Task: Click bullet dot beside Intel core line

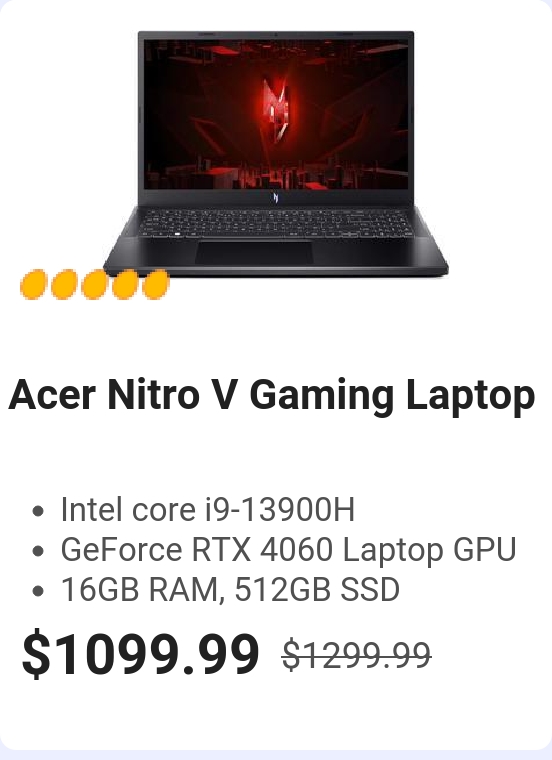Action: click(38, 511)
